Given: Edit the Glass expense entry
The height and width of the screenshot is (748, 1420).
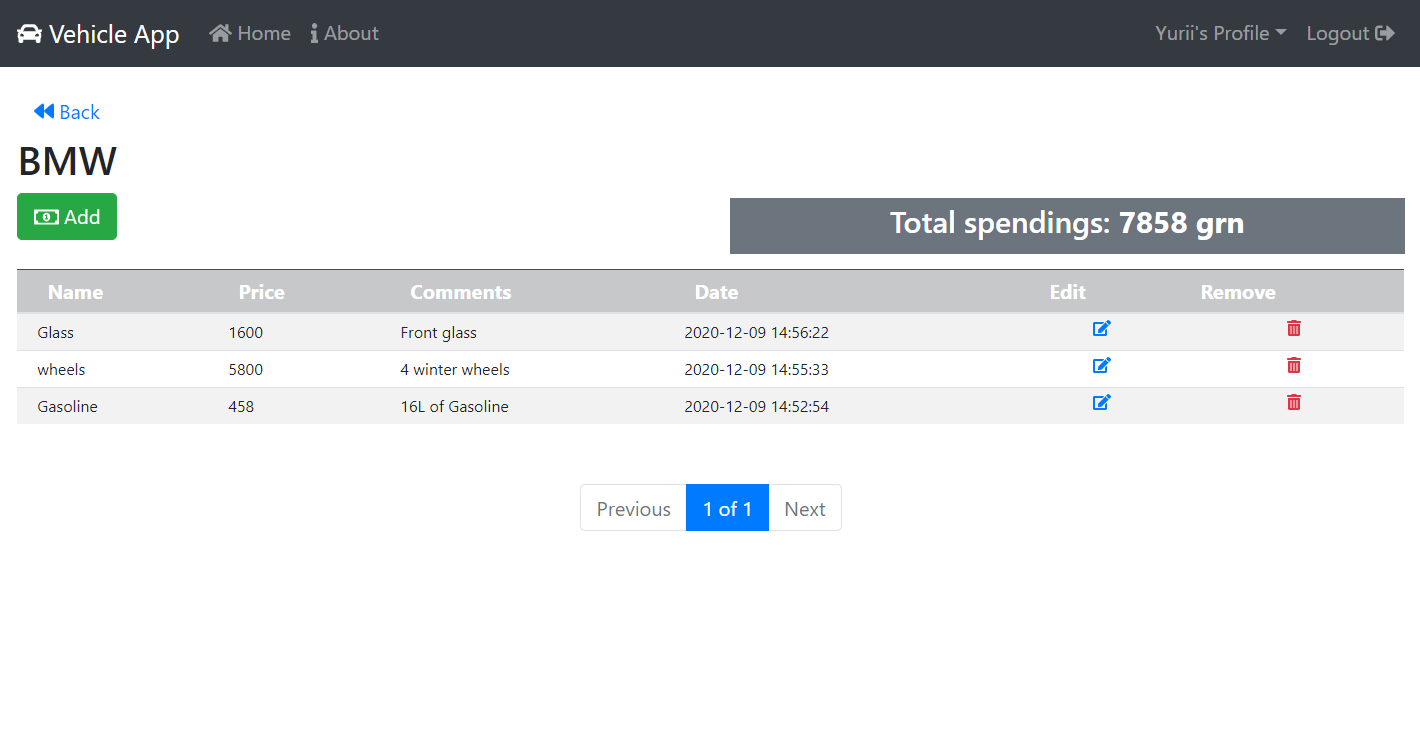Looking at the screenshot, I should [1101, 328].
